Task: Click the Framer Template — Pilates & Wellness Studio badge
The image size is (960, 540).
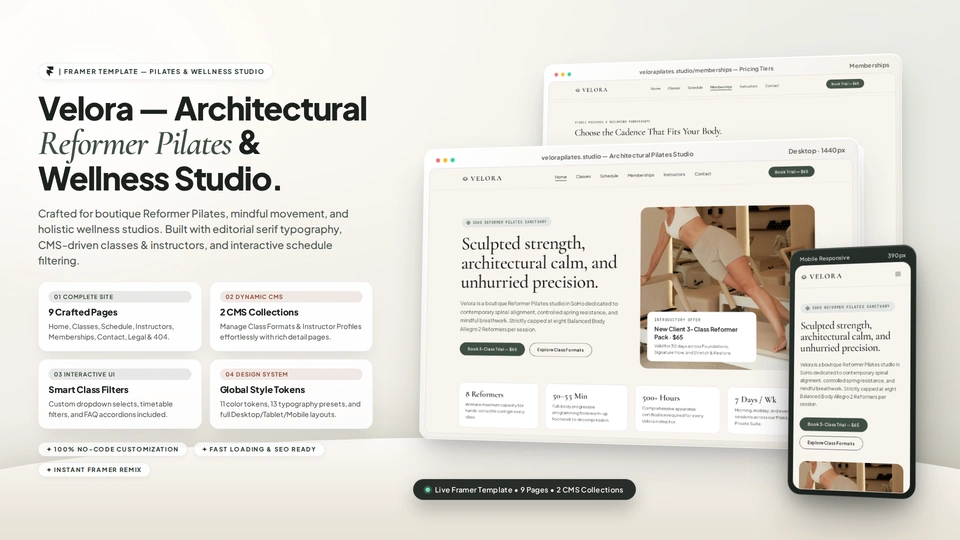Action: 156,72
